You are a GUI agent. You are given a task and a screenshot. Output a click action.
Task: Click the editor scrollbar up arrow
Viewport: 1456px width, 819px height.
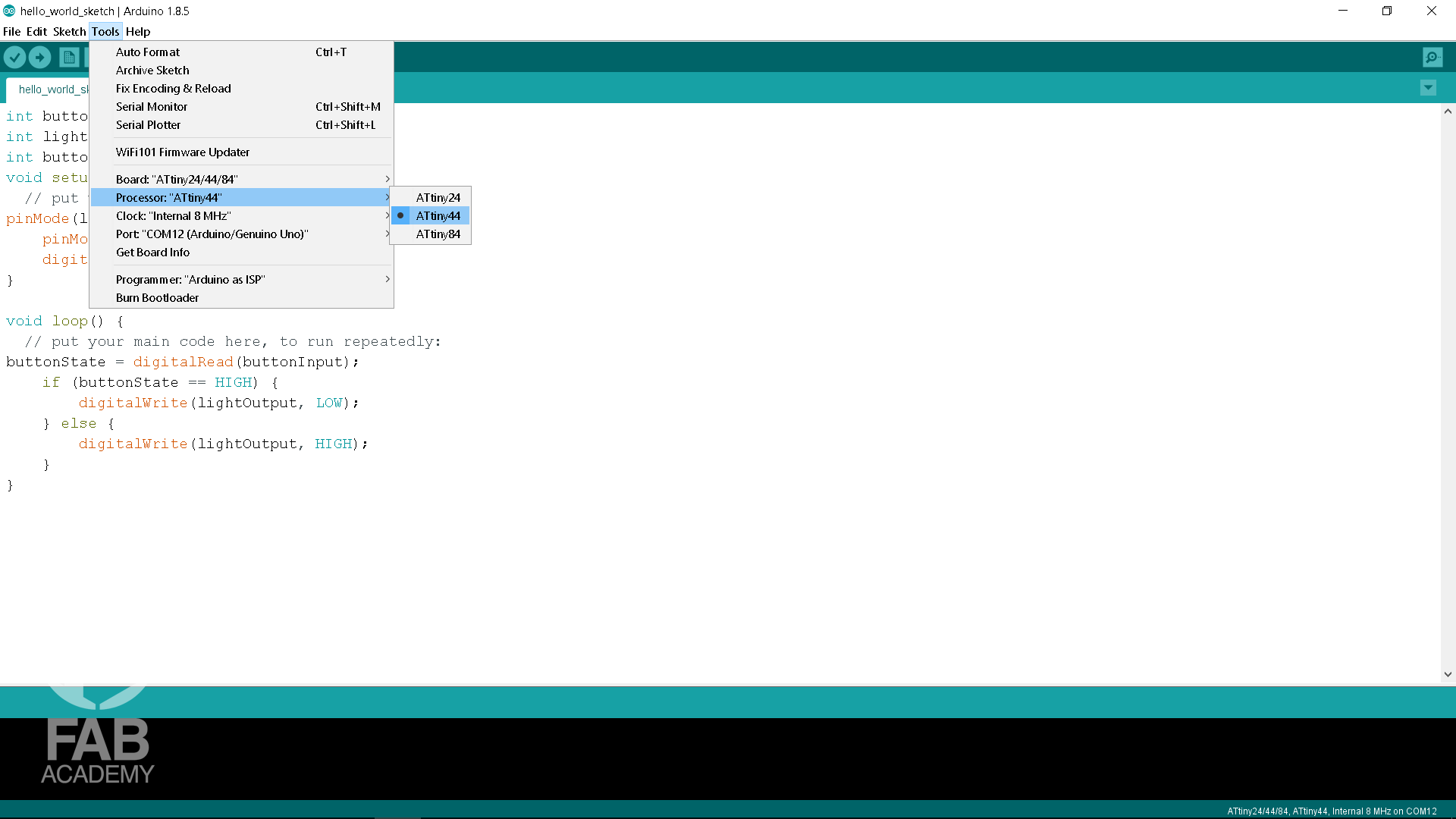tap(1448, 111)
